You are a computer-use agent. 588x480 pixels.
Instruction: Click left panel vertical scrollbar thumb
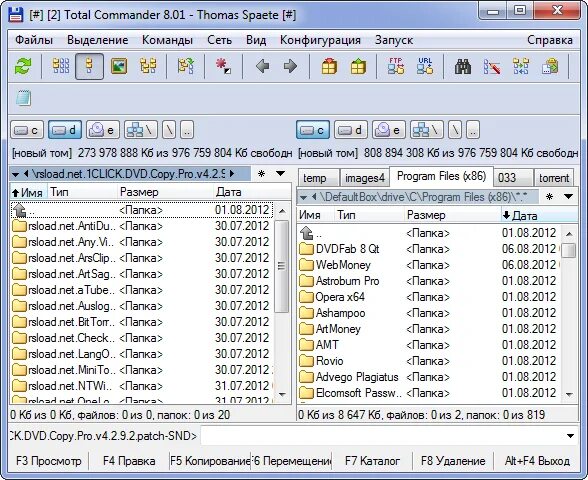click(x=281, y=266)
